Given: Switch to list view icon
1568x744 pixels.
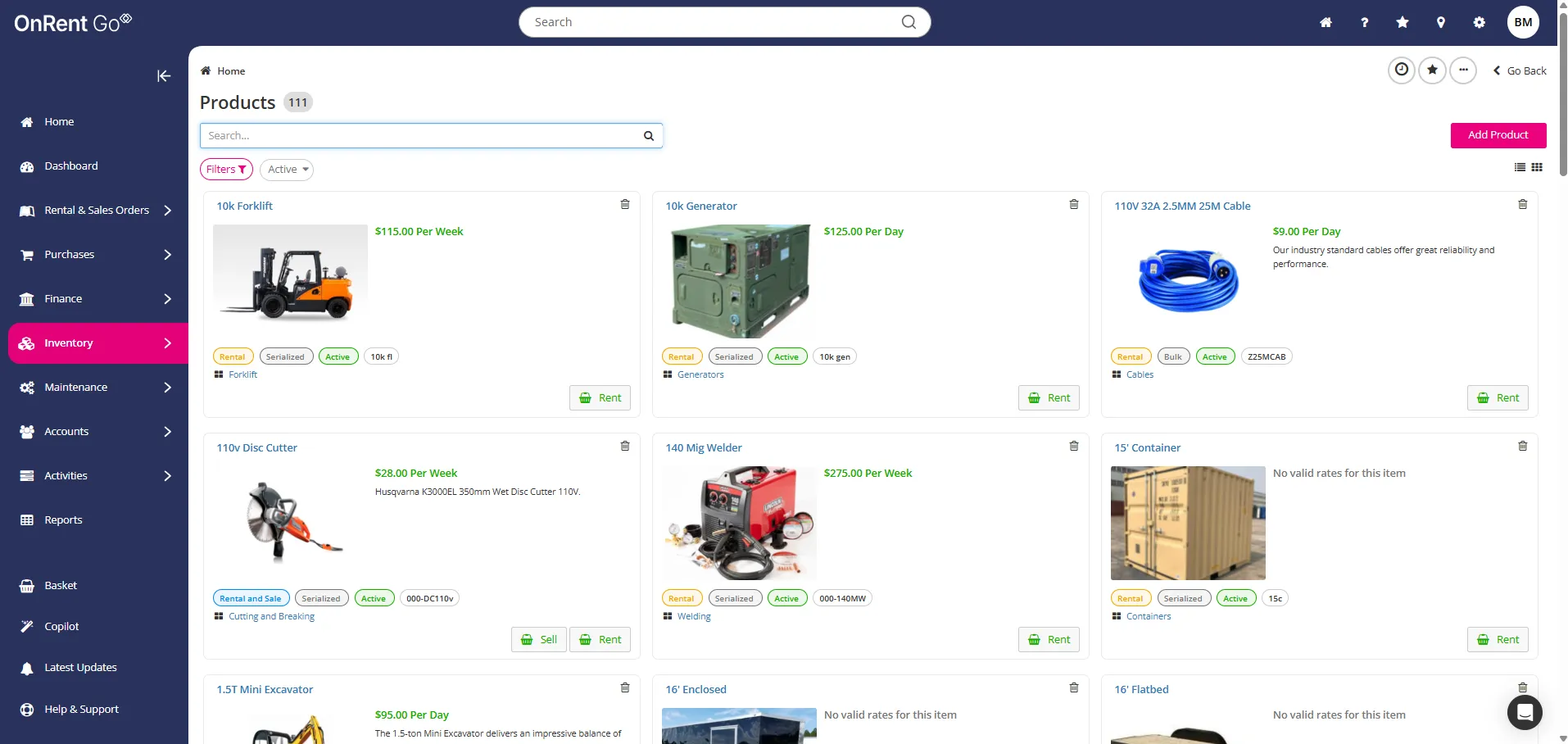Looking at the screenshot, I should coord(1520,167).
